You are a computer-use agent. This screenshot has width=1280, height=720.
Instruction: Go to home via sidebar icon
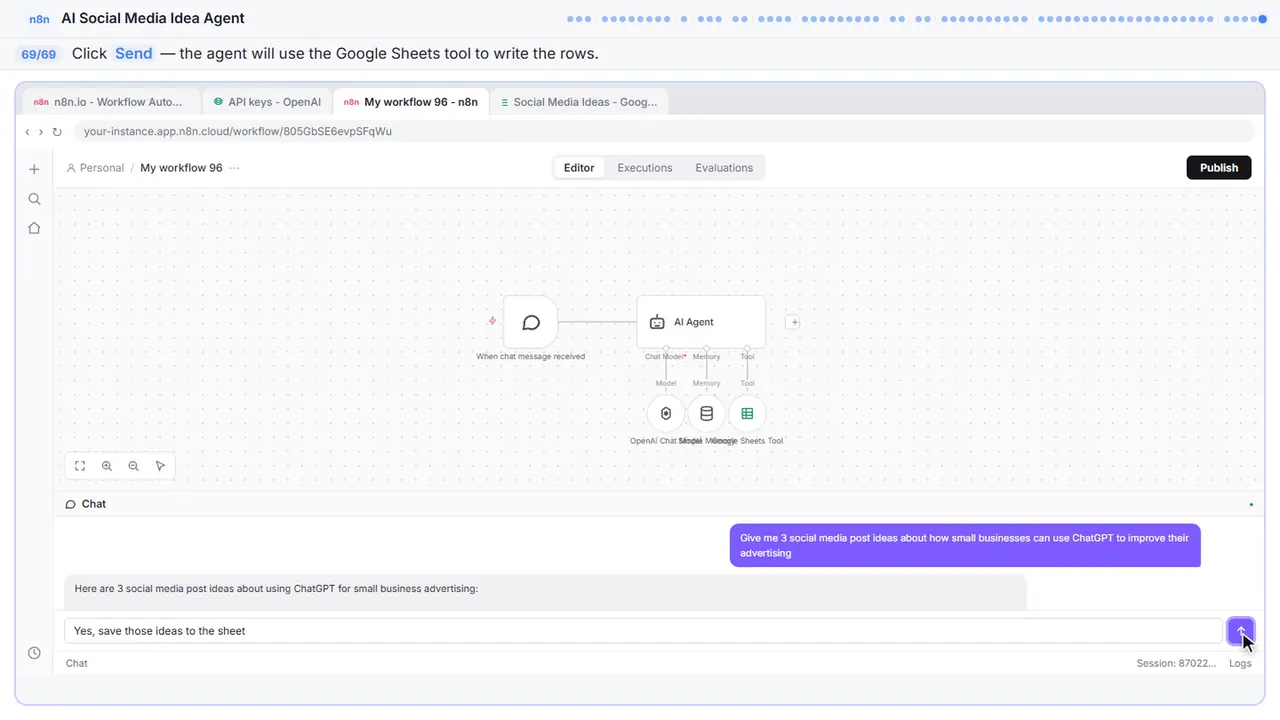(x=34, y=228)
